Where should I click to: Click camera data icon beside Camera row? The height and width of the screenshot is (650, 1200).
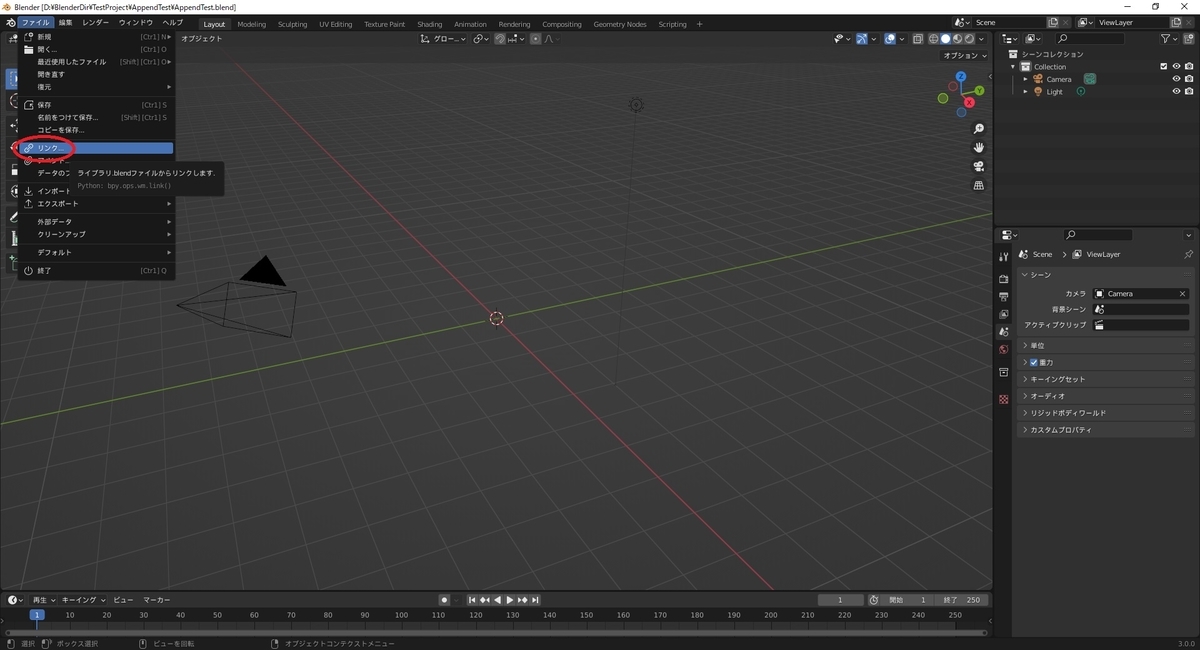[x=1090, y=79]
